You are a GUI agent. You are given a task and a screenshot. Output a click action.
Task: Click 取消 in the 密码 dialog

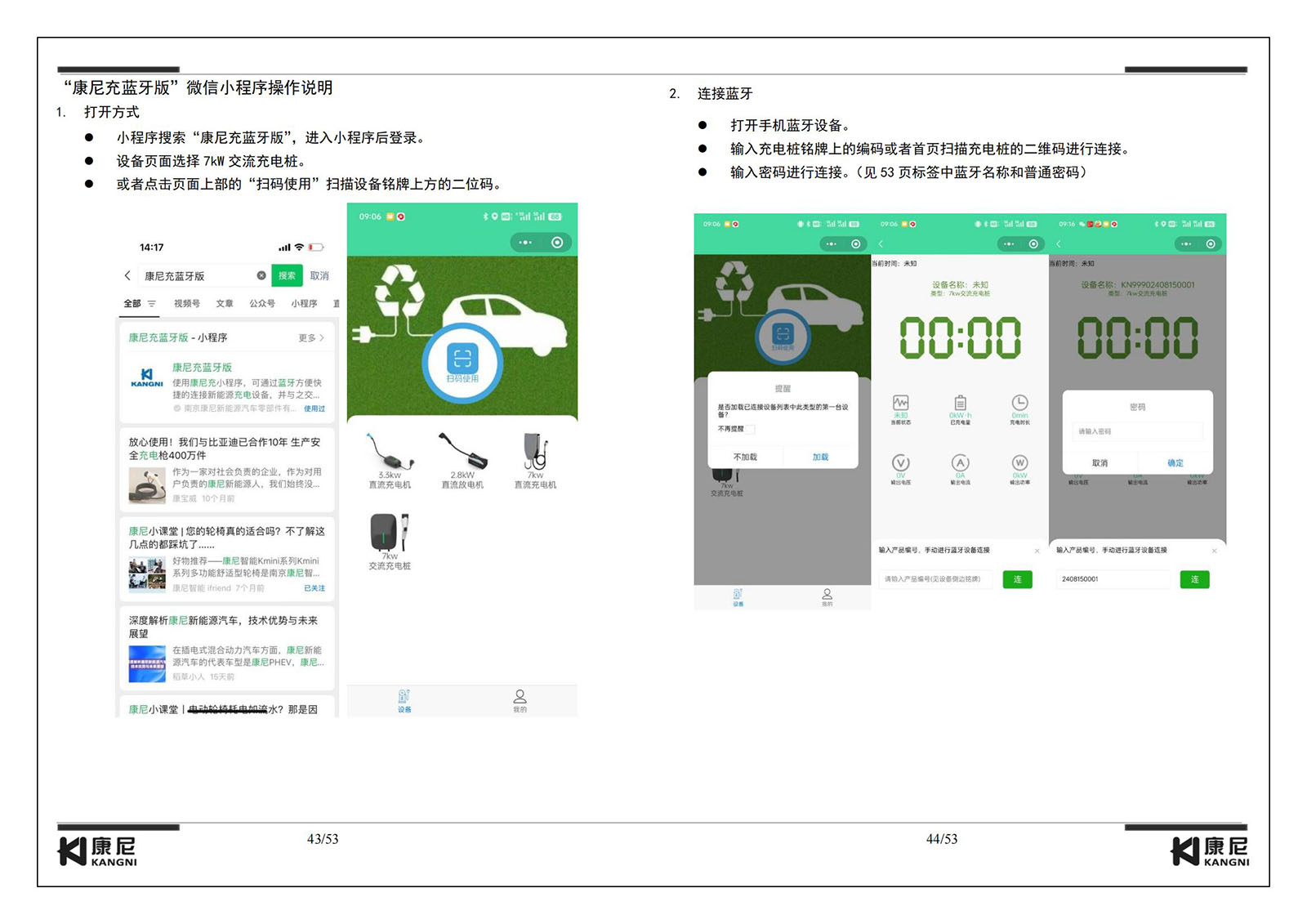[x=1100, y=463]
